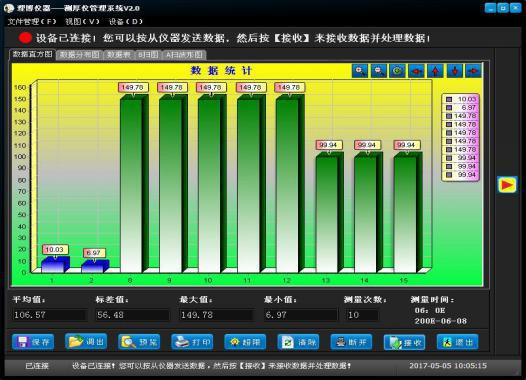
Task: Switch to the 数据分布图 tab
Action: point(80,55)
